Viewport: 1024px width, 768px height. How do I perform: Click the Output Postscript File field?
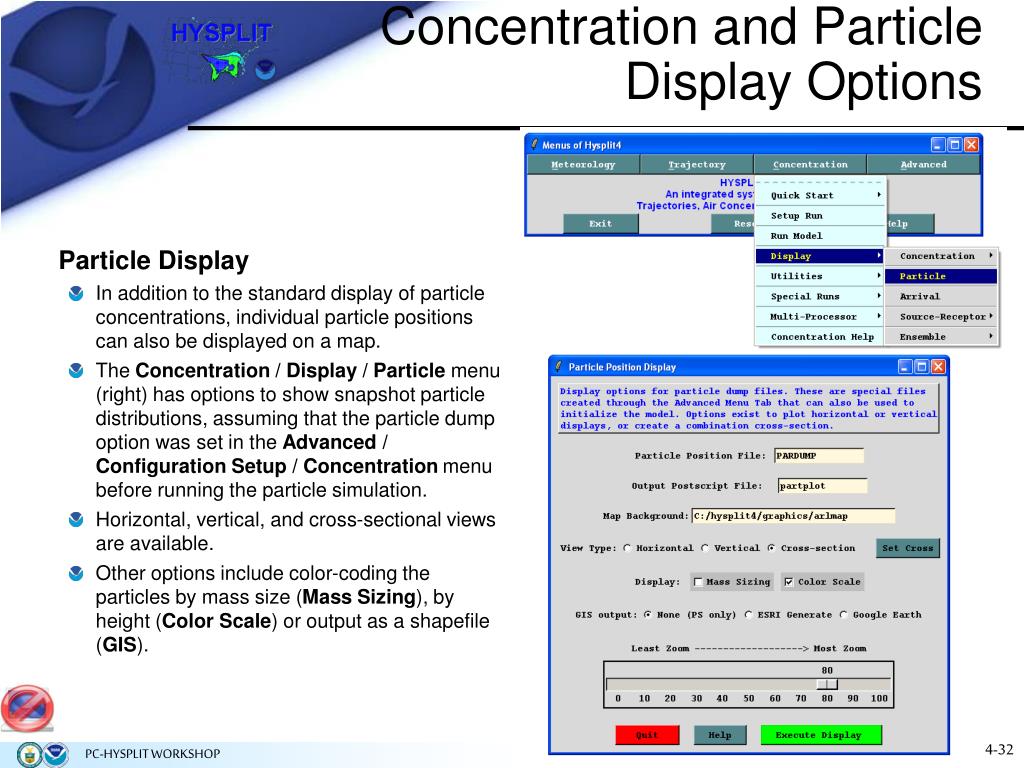[822, 486]
